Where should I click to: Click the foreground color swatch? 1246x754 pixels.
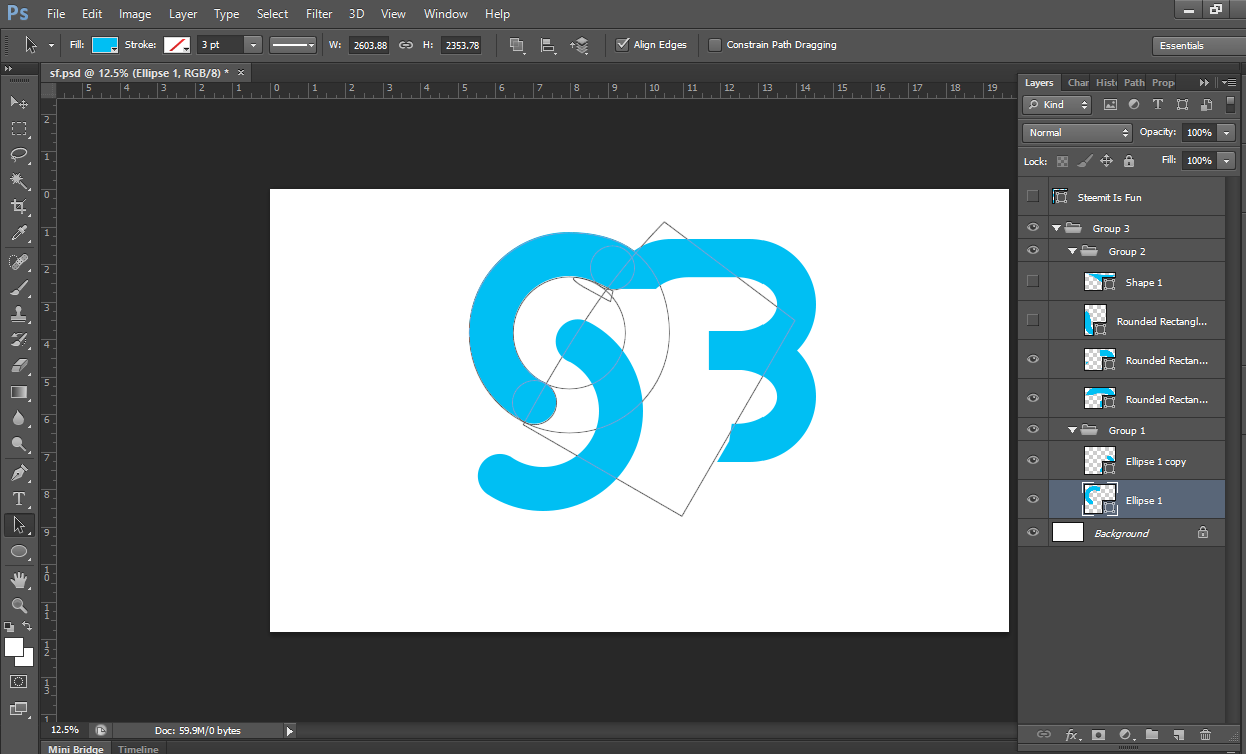pos(14,647)
